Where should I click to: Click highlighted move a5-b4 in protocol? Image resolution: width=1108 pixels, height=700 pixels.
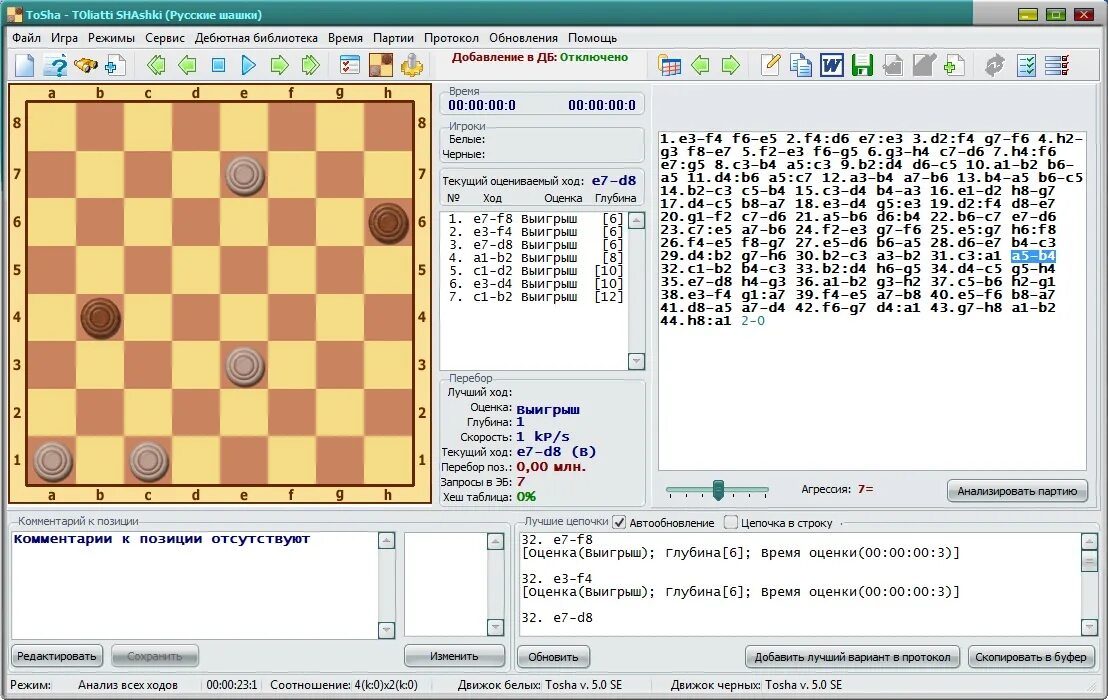point(1033,256)
